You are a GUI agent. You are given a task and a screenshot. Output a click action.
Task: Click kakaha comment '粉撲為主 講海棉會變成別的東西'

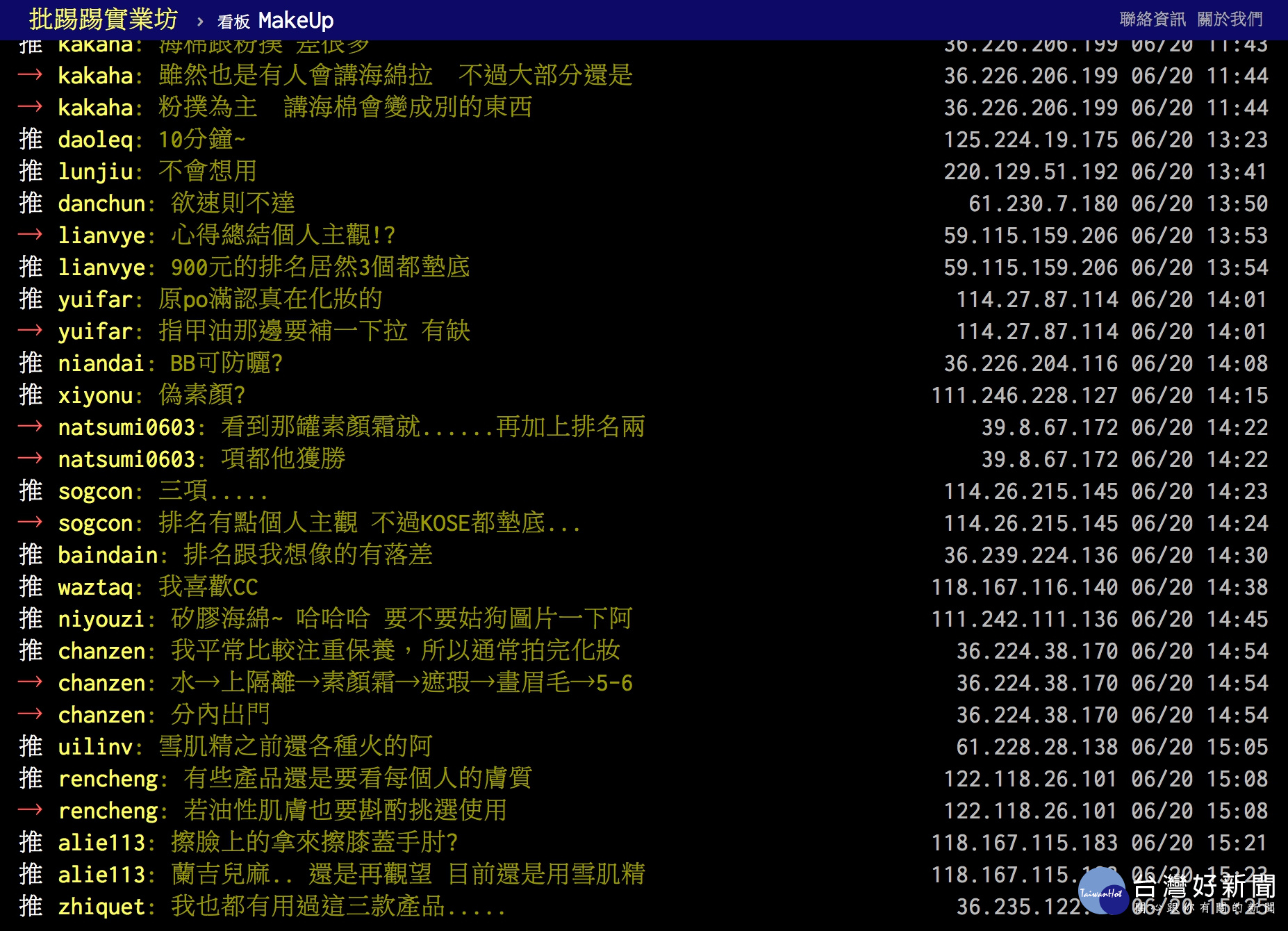click(x=345, y=108)
